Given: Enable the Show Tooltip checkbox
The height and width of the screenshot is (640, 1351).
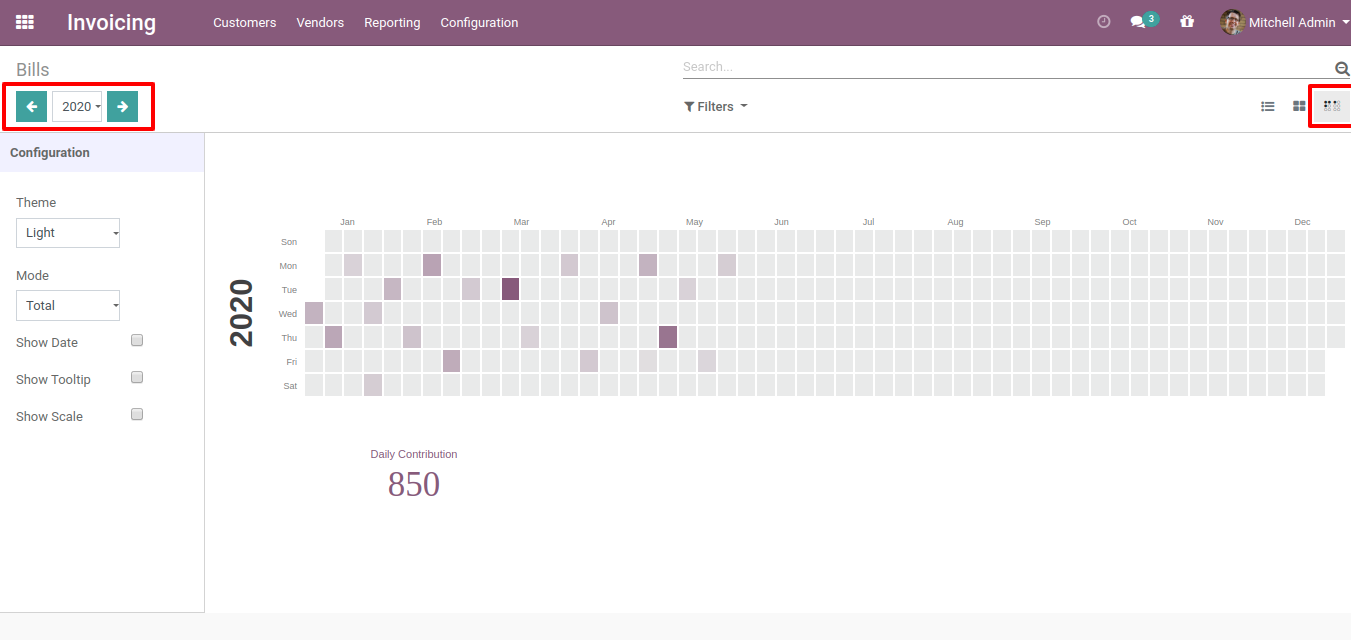Looking at the screenshot, I should pyautogui.click(x=137, y=378).
